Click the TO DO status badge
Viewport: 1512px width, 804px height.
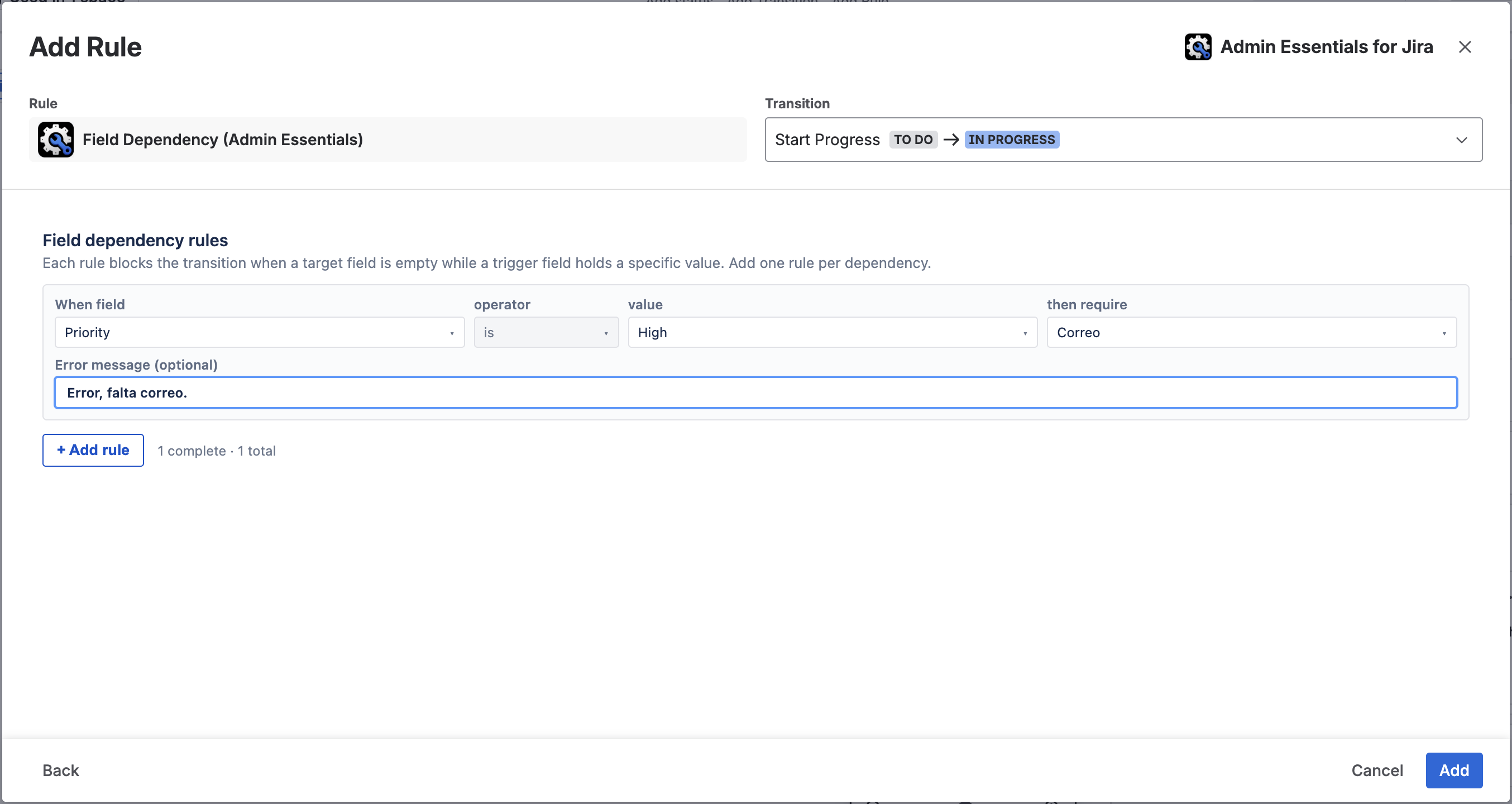(x=913, y=140)
